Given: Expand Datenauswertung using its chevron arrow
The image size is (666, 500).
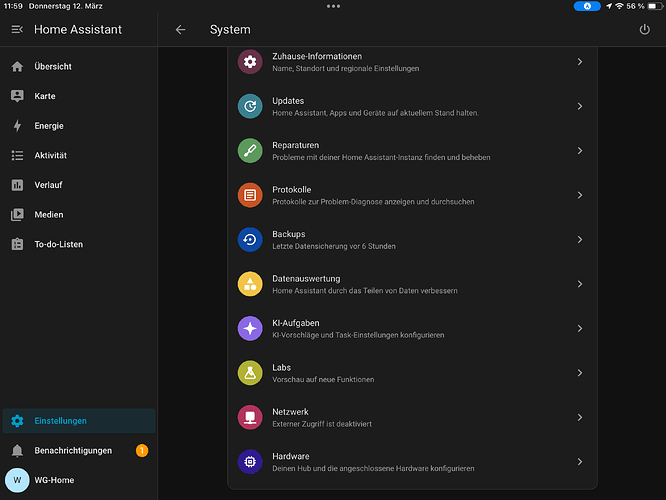Looking at the screenshot, I should [x=580, y=284].
